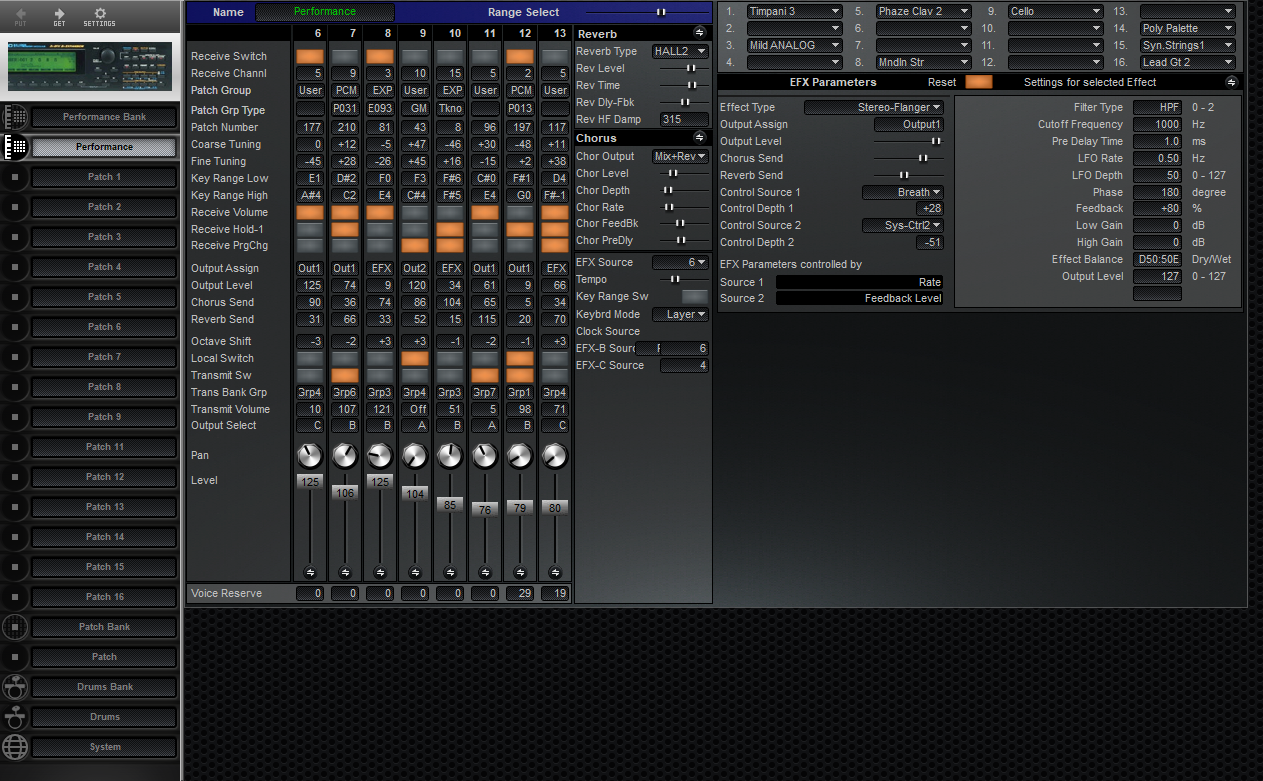1263x781 pixels.
Task: Open the Performance Bank page
Action: [x=105, y=117]
